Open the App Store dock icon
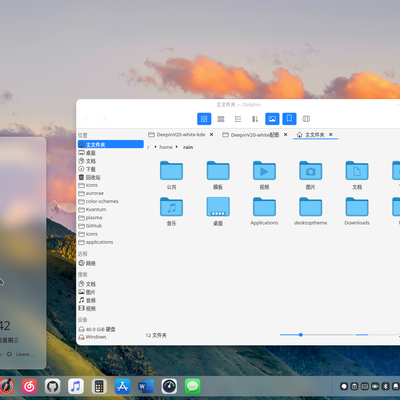This screenshot has height=400, width=400. click(x=123, y=387)
